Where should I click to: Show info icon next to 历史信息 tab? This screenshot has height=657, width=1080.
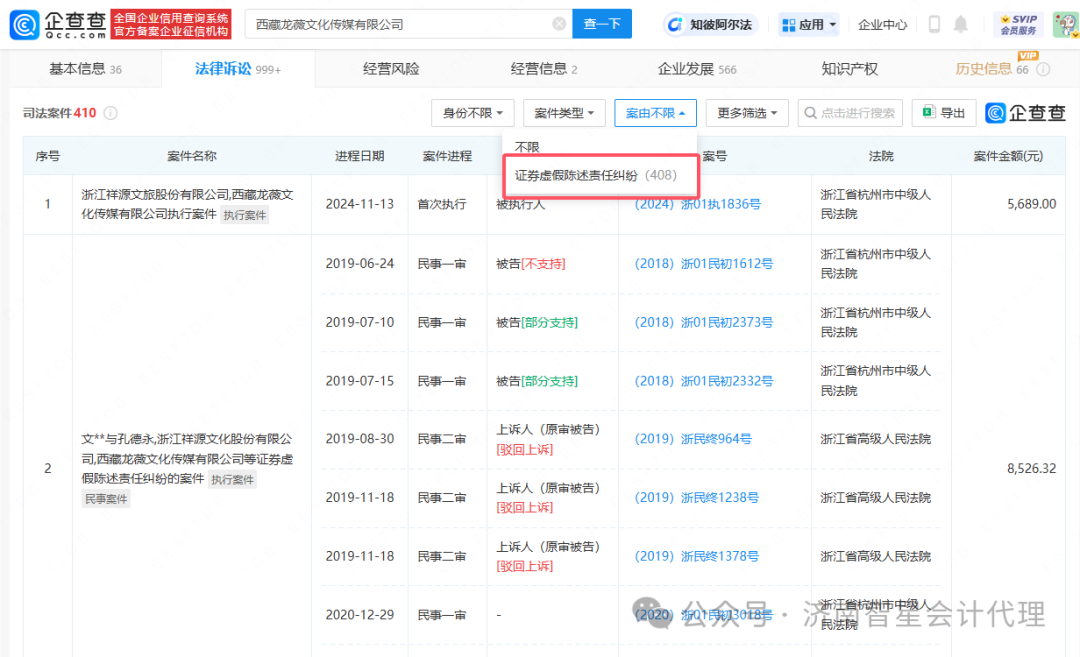tap(1043, 70)
